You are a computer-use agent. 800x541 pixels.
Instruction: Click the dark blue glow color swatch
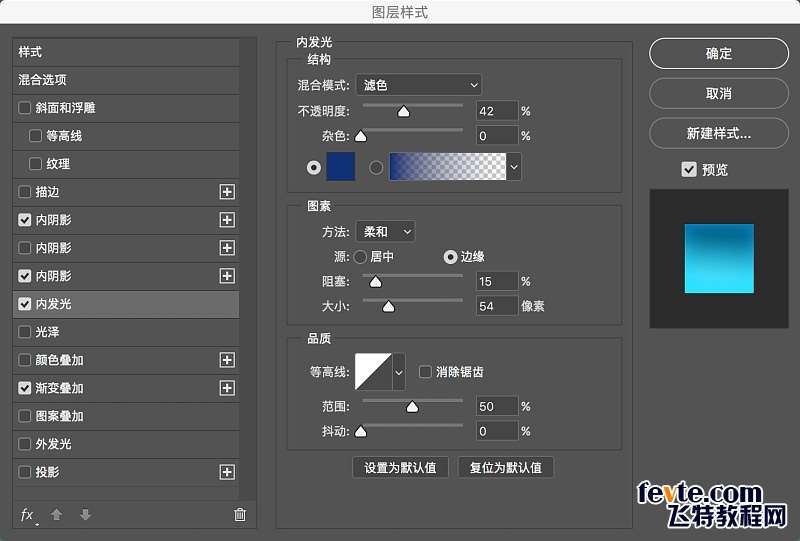(340, 166)
